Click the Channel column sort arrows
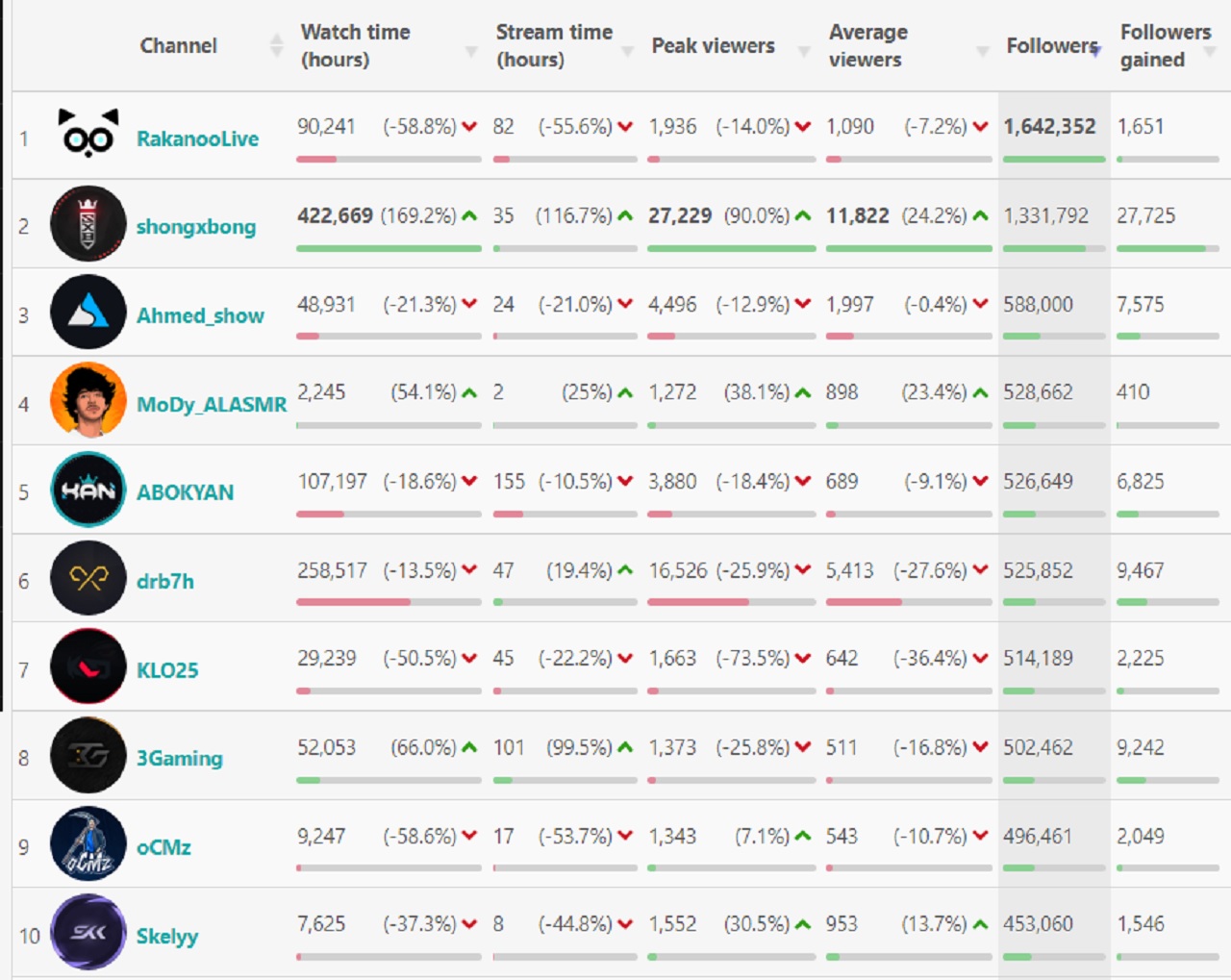The image size is (1231, 980). [277, 45]
